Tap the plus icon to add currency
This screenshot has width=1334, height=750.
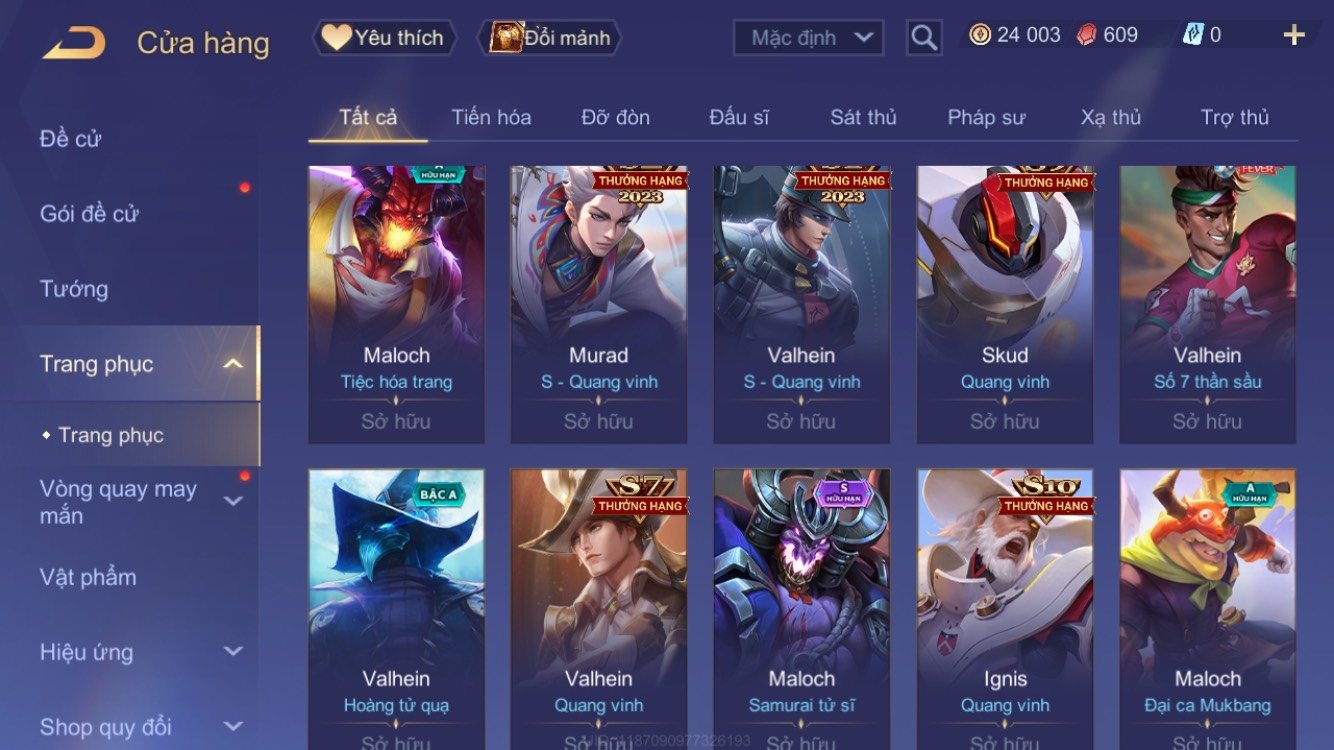[x=1294, y=36]
